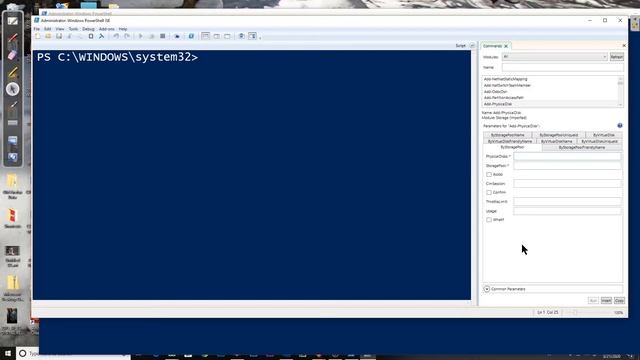
Task: Open the Add-ons menu
Action: click(x=107, y=29)
